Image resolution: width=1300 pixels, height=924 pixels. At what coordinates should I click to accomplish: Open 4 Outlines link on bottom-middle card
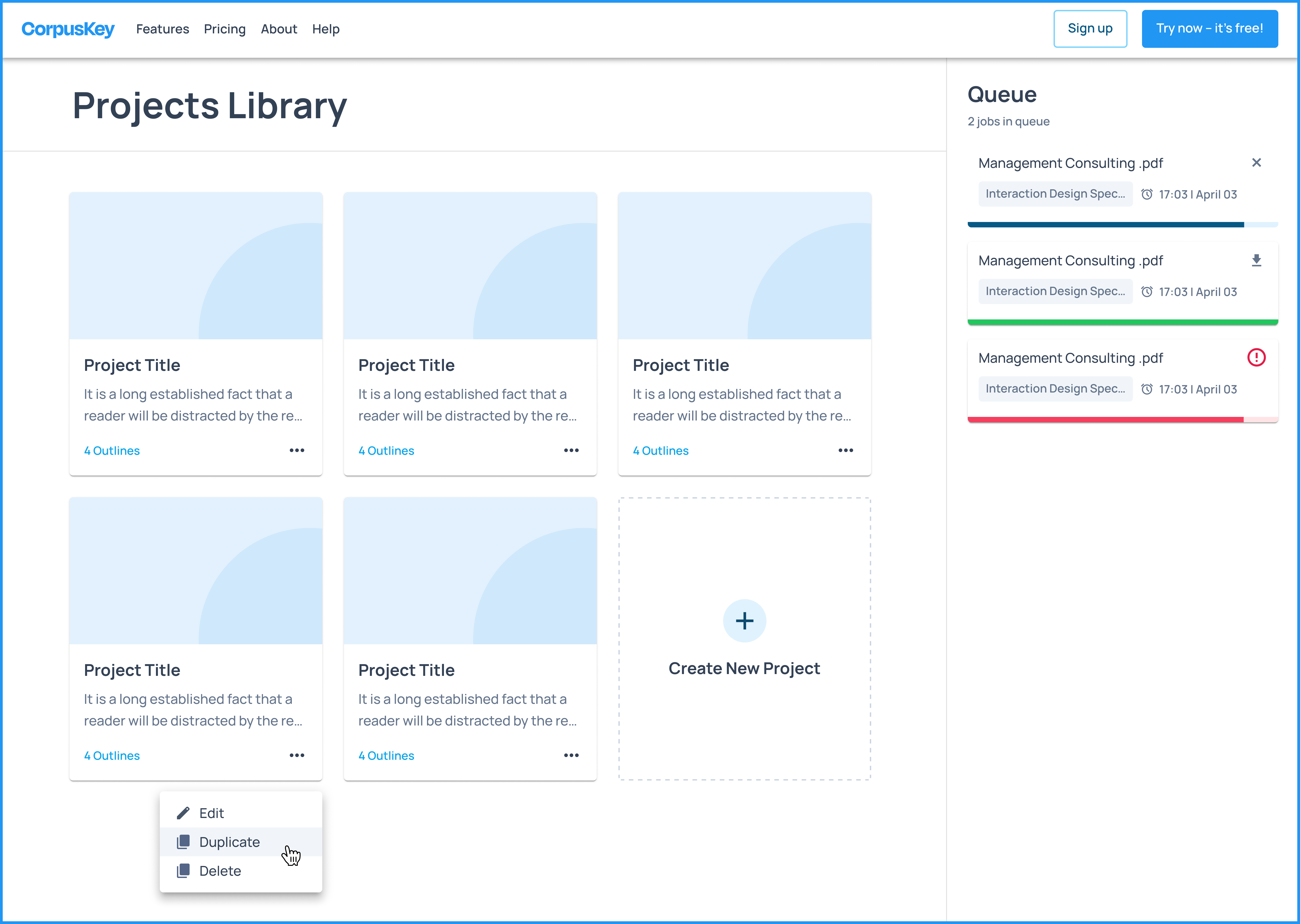click(x=386, y=755)
